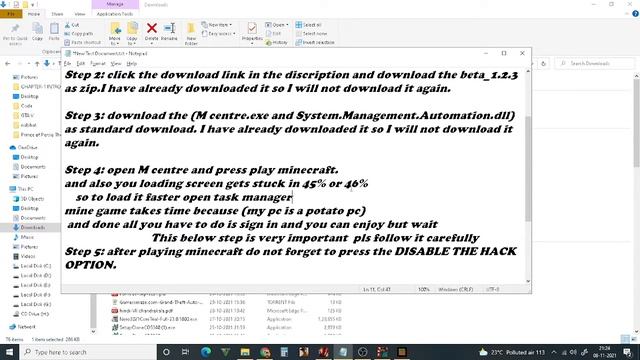Click Notepad scrollbar down arrow
The image size is (640, 360).
pos(528,281)
